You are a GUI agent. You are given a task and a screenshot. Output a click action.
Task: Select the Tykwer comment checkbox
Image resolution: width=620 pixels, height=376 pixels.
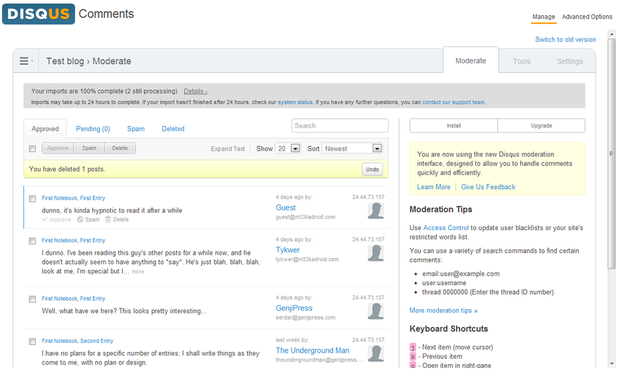[32, 241]
